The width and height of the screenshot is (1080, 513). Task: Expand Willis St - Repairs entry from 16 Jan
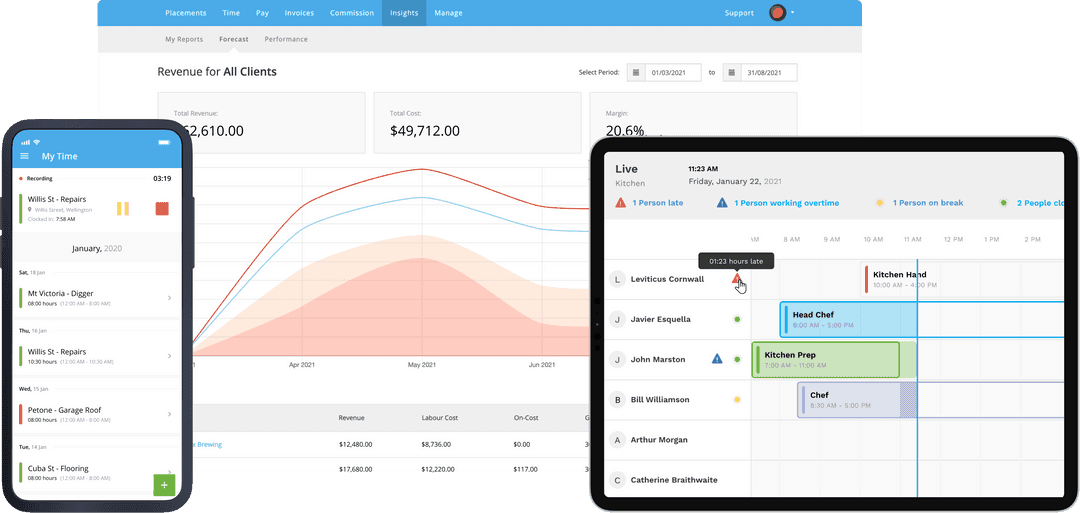[x=168, y=356]
